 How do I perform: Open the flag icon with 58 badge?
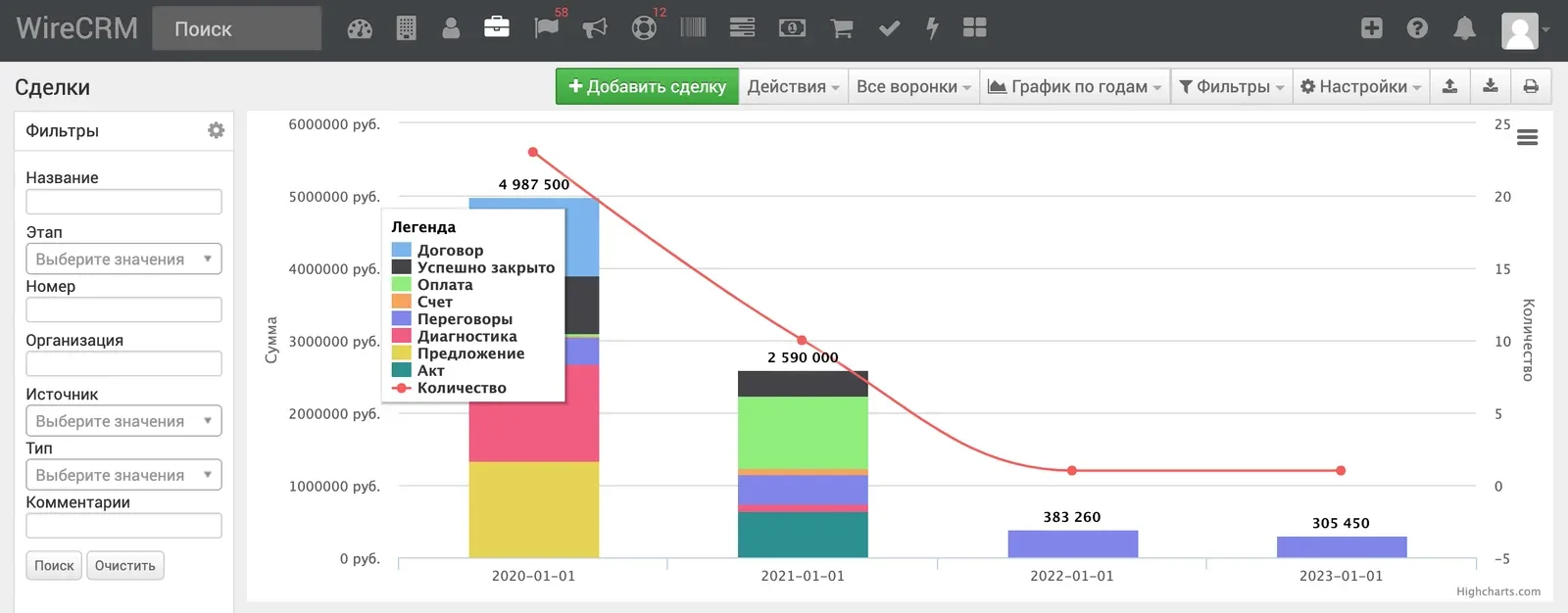[x=547, y=27]
